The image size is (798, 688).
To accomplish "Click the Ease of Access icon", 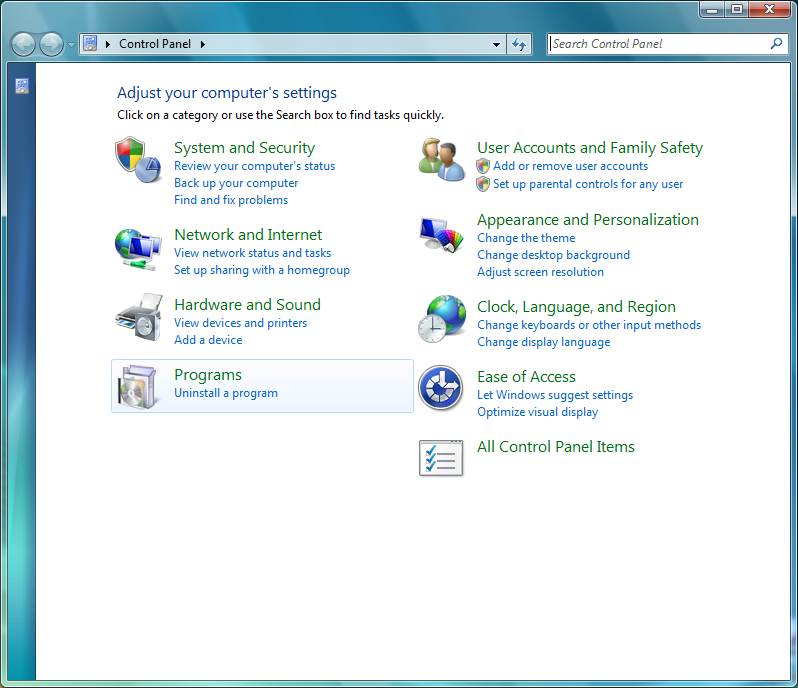I will click(x=441, y=388).
